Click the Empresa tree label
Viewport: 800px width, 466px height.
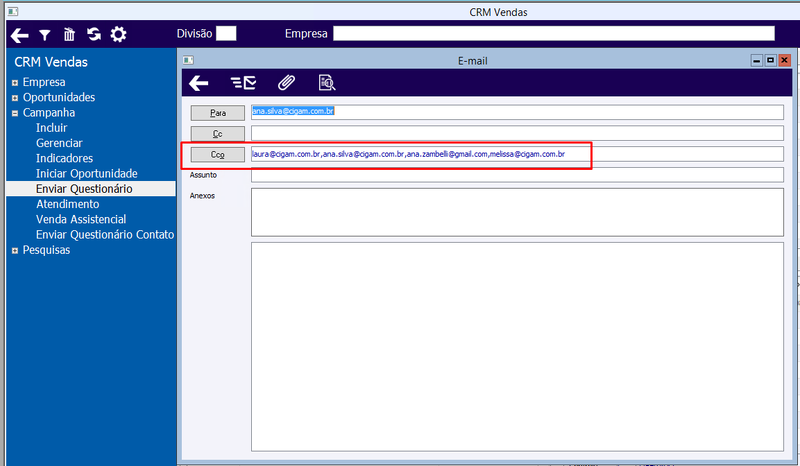tap(44, 82)
